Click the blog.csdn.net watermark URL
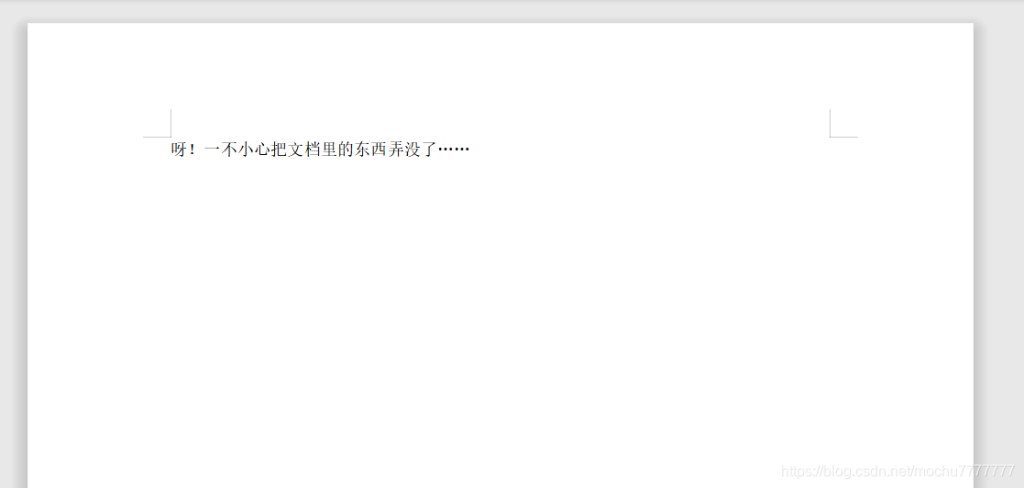Viewport: 1024px width, 488px height. click(898, 471)
